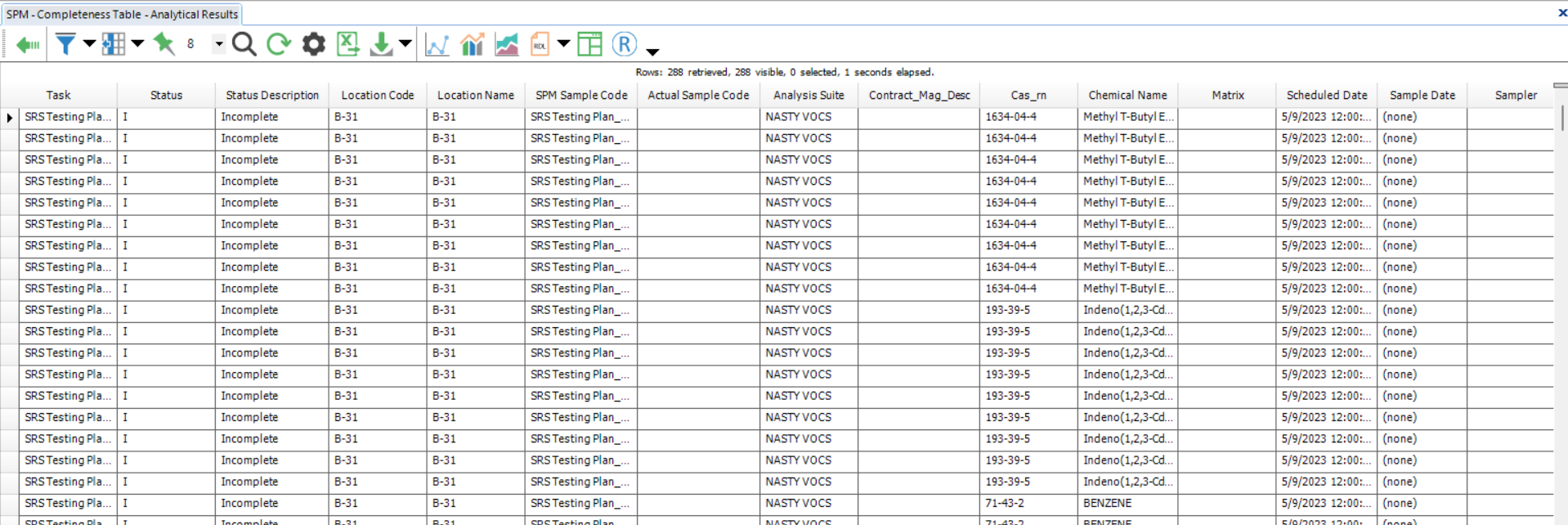Export the table to Excel
This screenshot has width=1568, height=525.
click(348, 43)
